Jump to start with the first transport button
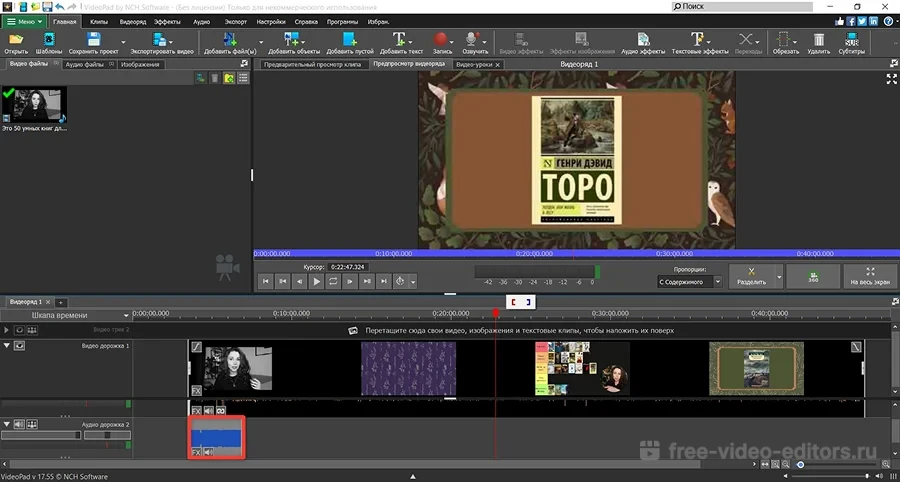Image resolution: width=900 pixels, height=482 pixels. point(265,281)
